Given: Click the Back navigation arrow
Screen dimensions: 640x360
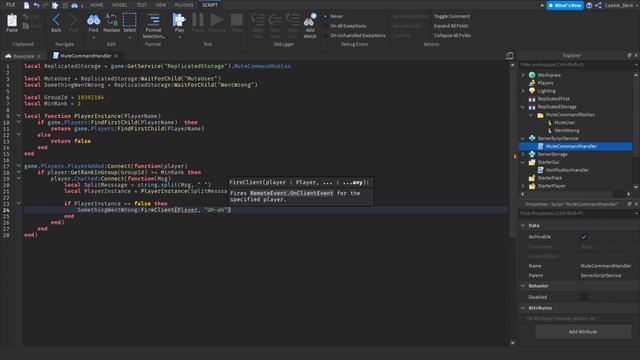Looking at the screenshot, I should pos(56,20).
